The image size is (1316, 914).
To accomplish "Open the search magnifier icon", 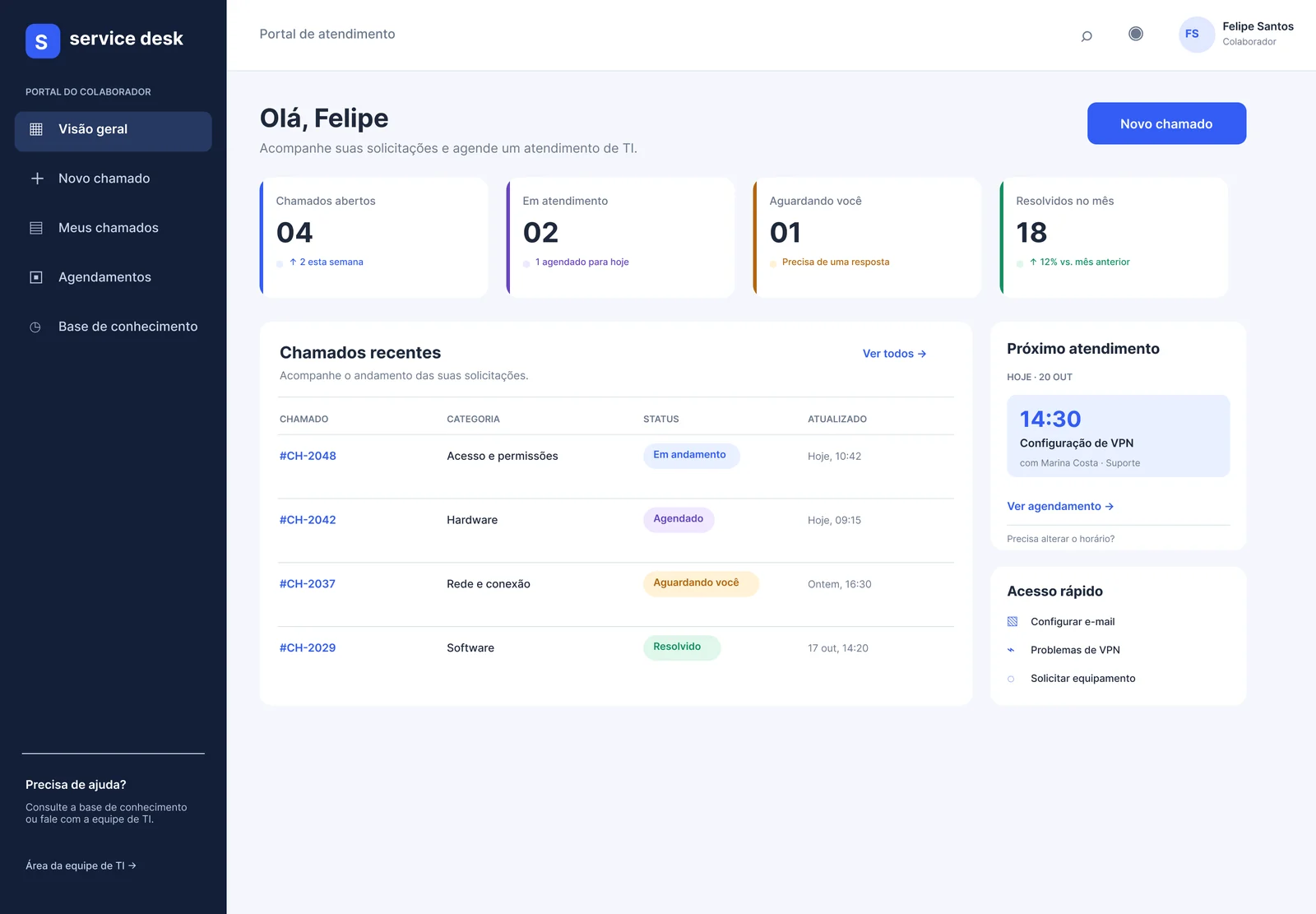I will click(1087, 35).
